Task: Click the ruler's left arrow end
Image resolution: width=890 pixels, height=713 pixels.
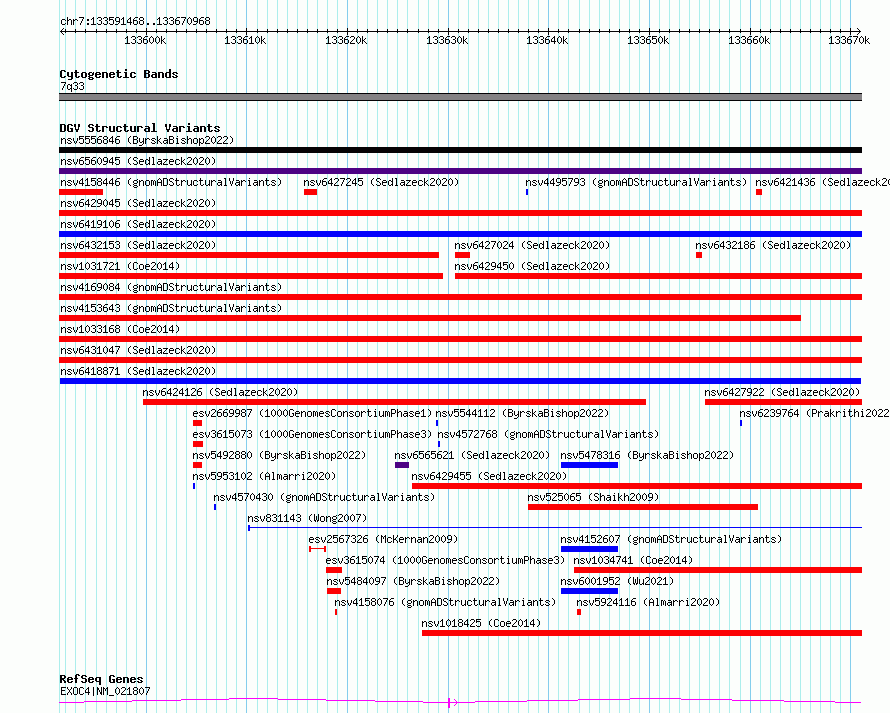Action: [x=63, y=31]
